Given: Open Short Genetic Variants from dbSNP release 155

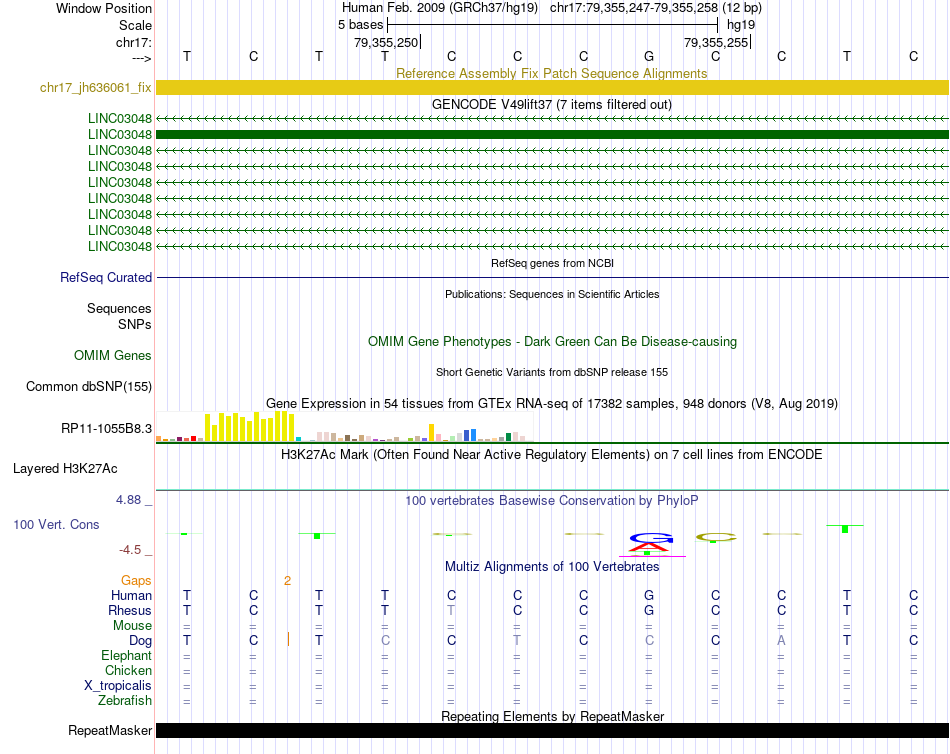Looking at the screenshot, I should 552,372.
